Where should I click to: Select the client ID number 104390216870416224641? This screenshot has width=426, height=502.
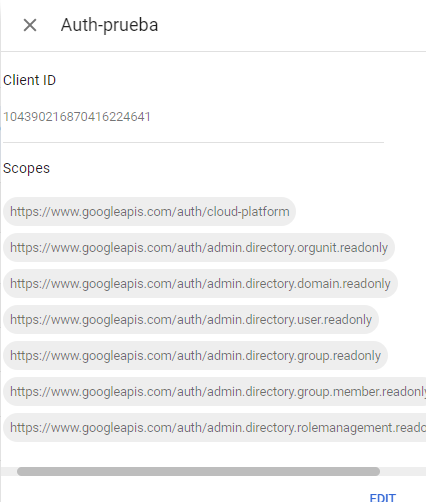77,117
